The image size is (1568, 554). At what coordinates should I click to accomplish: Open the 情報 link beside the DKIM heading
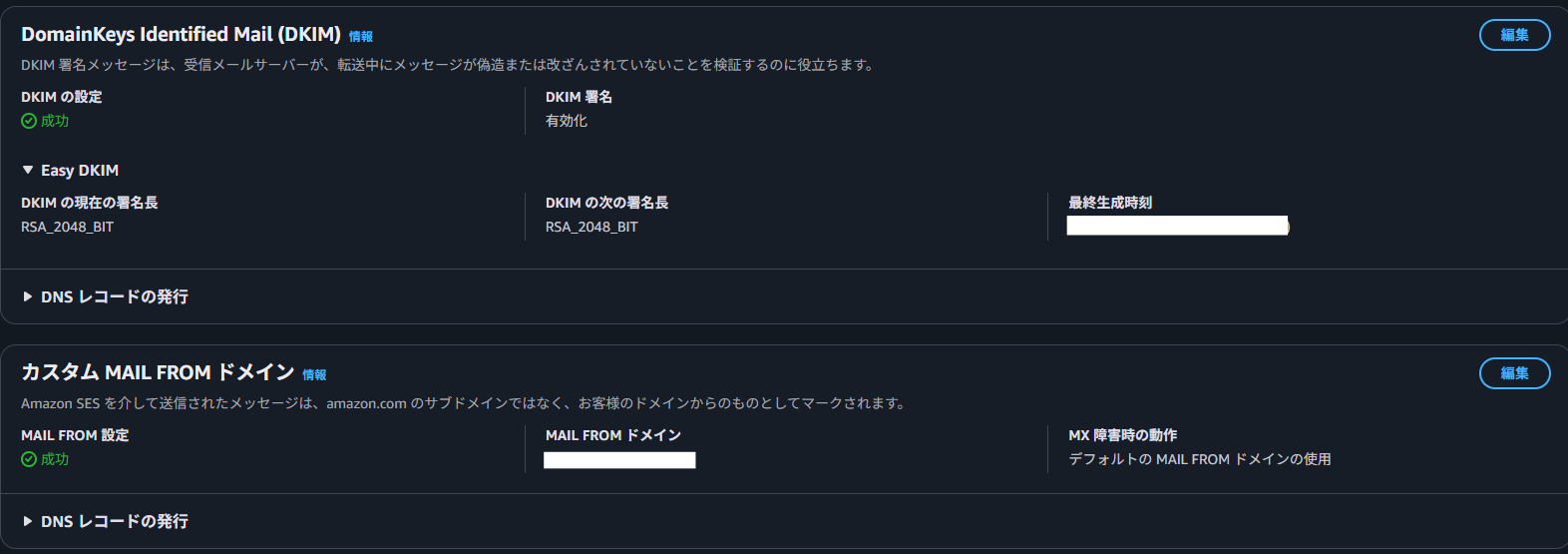(x=360, y=37)
